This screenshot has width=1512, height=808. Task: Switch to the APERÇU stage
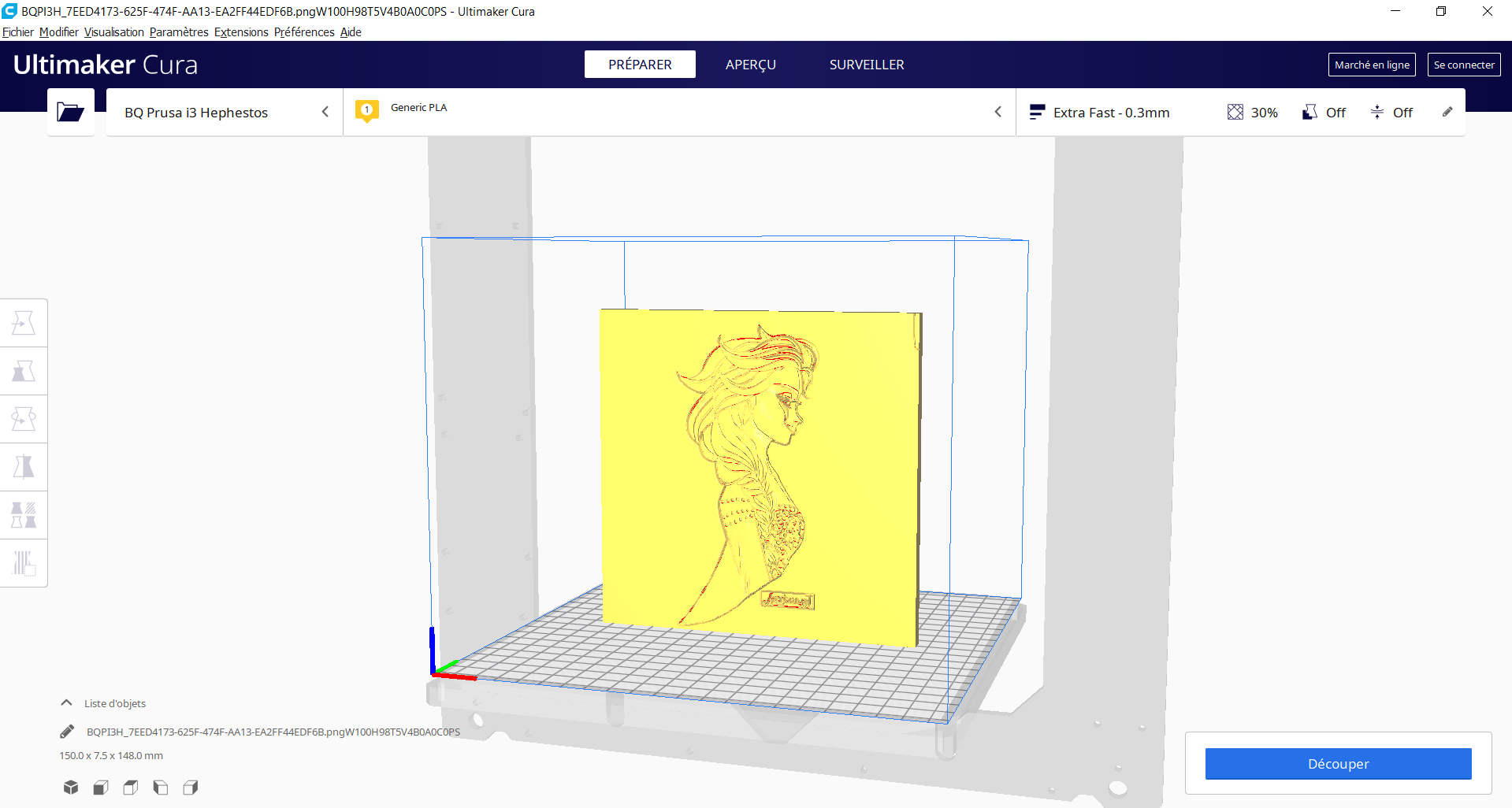point(751,65)
